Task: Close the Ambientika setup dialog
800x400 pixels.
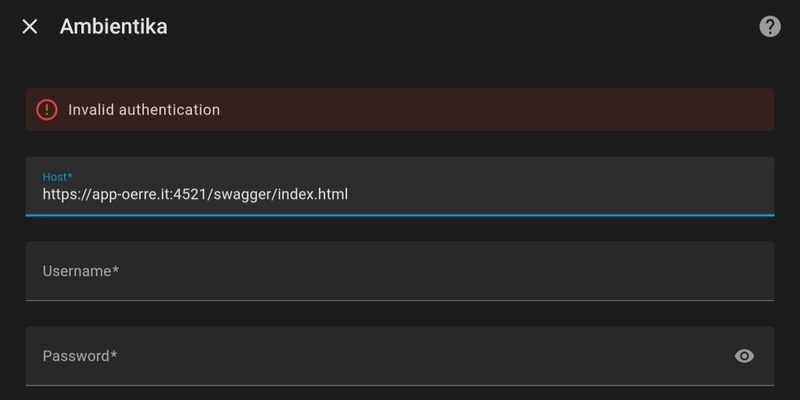Action: pyautogui.click(x=30, y=27)
